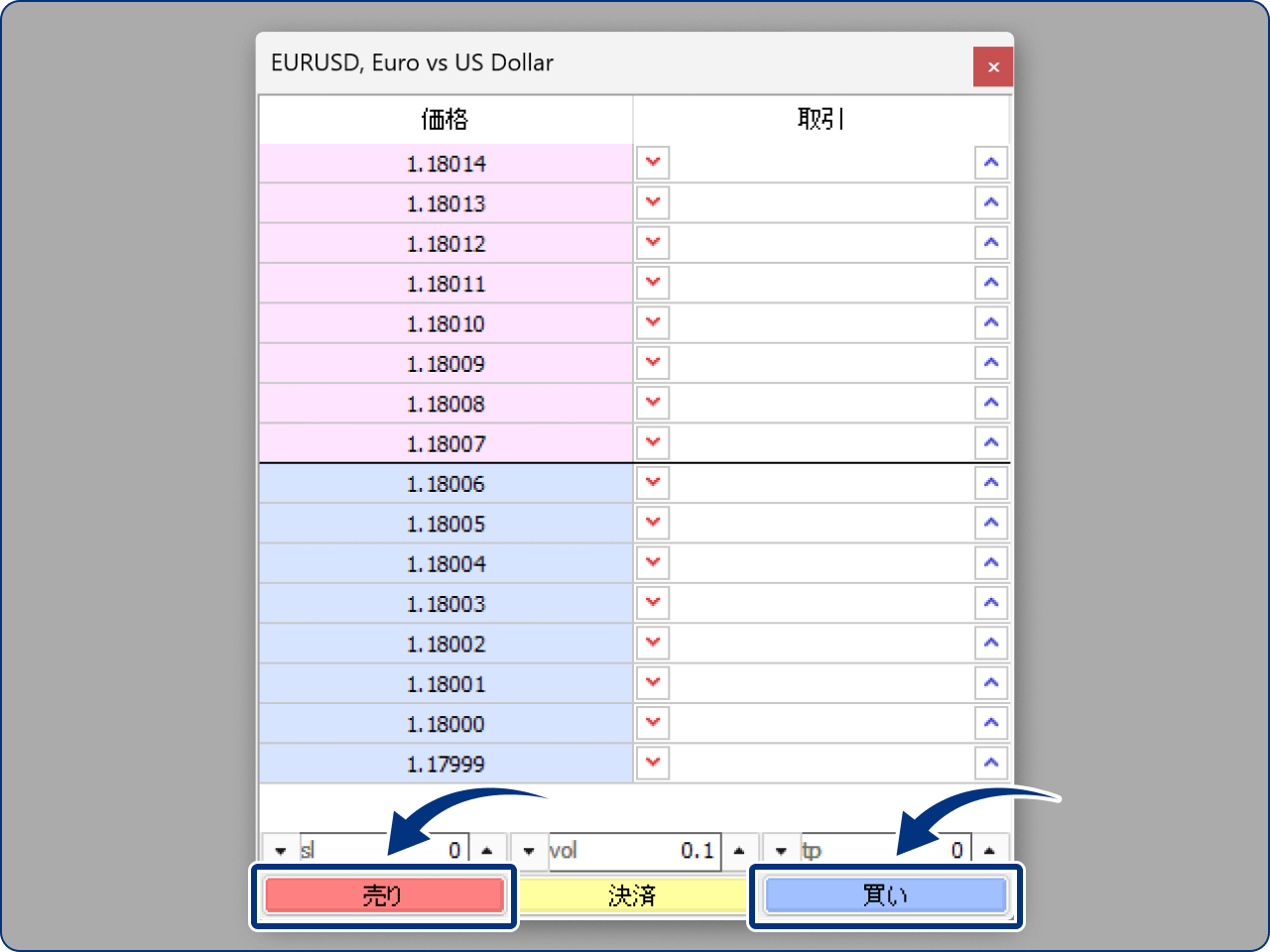Click red down arrow in 1.18010 row
This screenshot has width=1270, height=952.
coord(653,323)
